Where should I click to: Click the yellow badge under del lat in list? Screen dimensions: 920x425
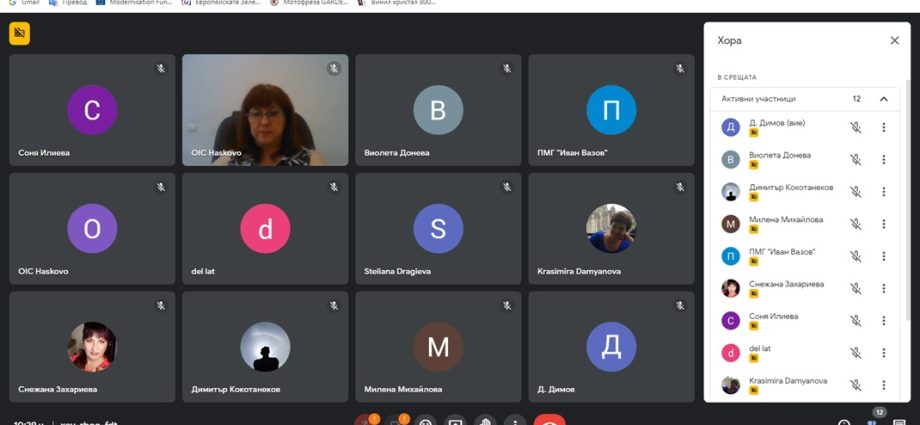753,358
